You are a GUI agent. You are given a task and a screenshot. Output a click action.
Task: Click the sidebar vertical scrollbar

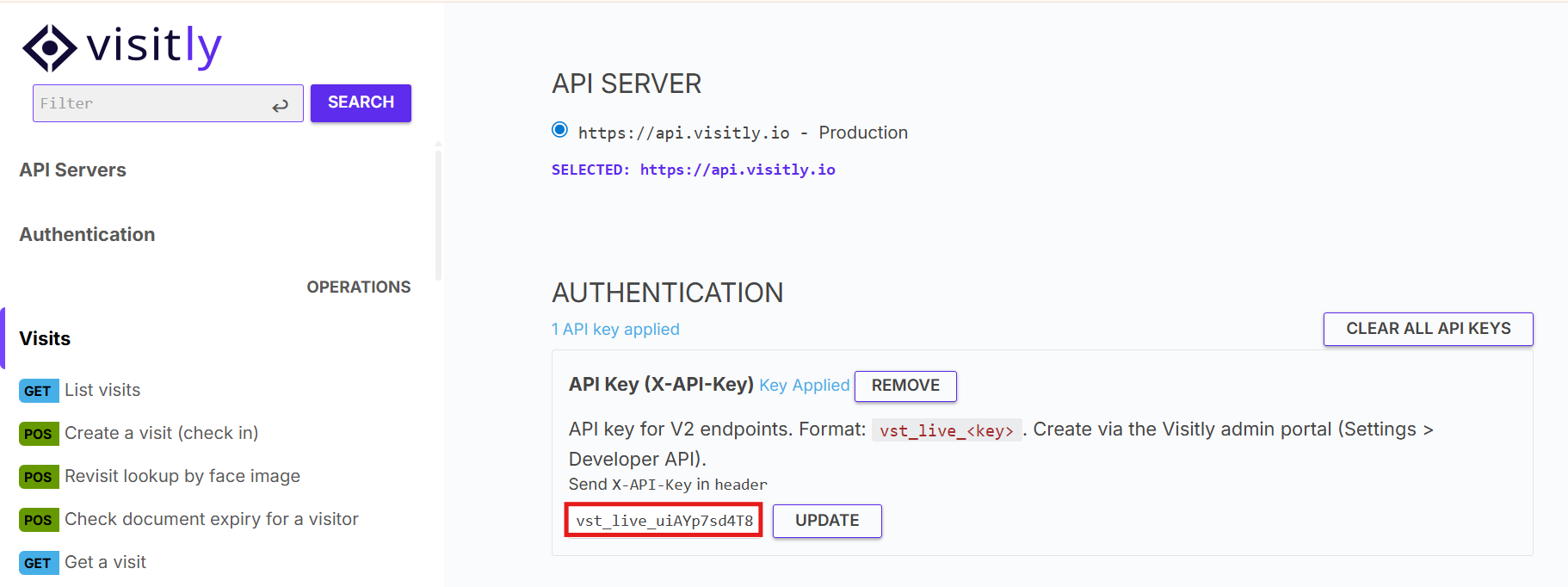[x=438, y=213]
